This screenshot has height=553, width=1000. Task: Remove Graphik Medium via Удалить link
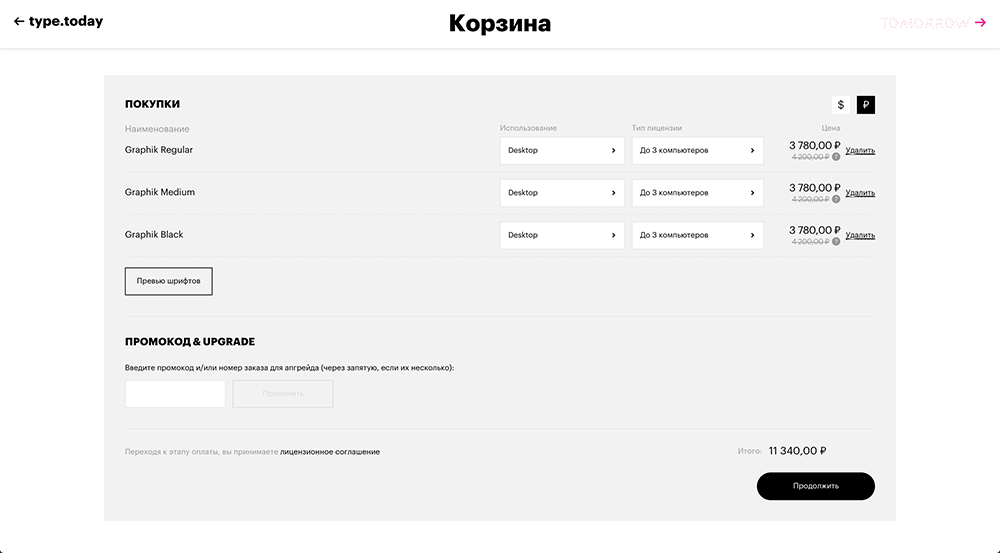pos(860,193)
